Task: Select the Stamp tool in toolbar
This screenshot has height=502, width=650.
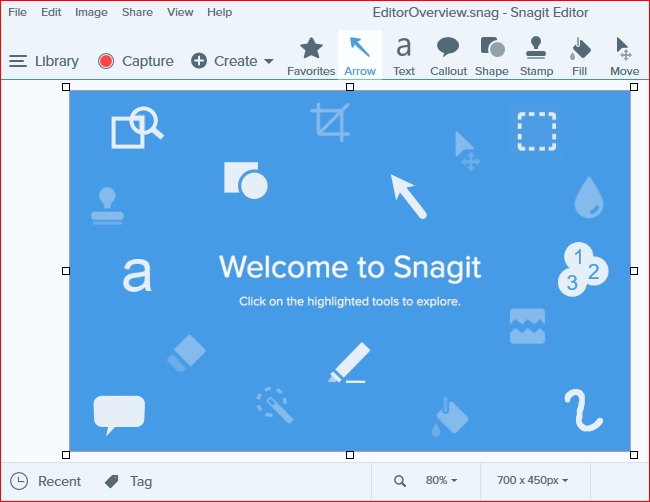Action: click(x=536, y=56)
